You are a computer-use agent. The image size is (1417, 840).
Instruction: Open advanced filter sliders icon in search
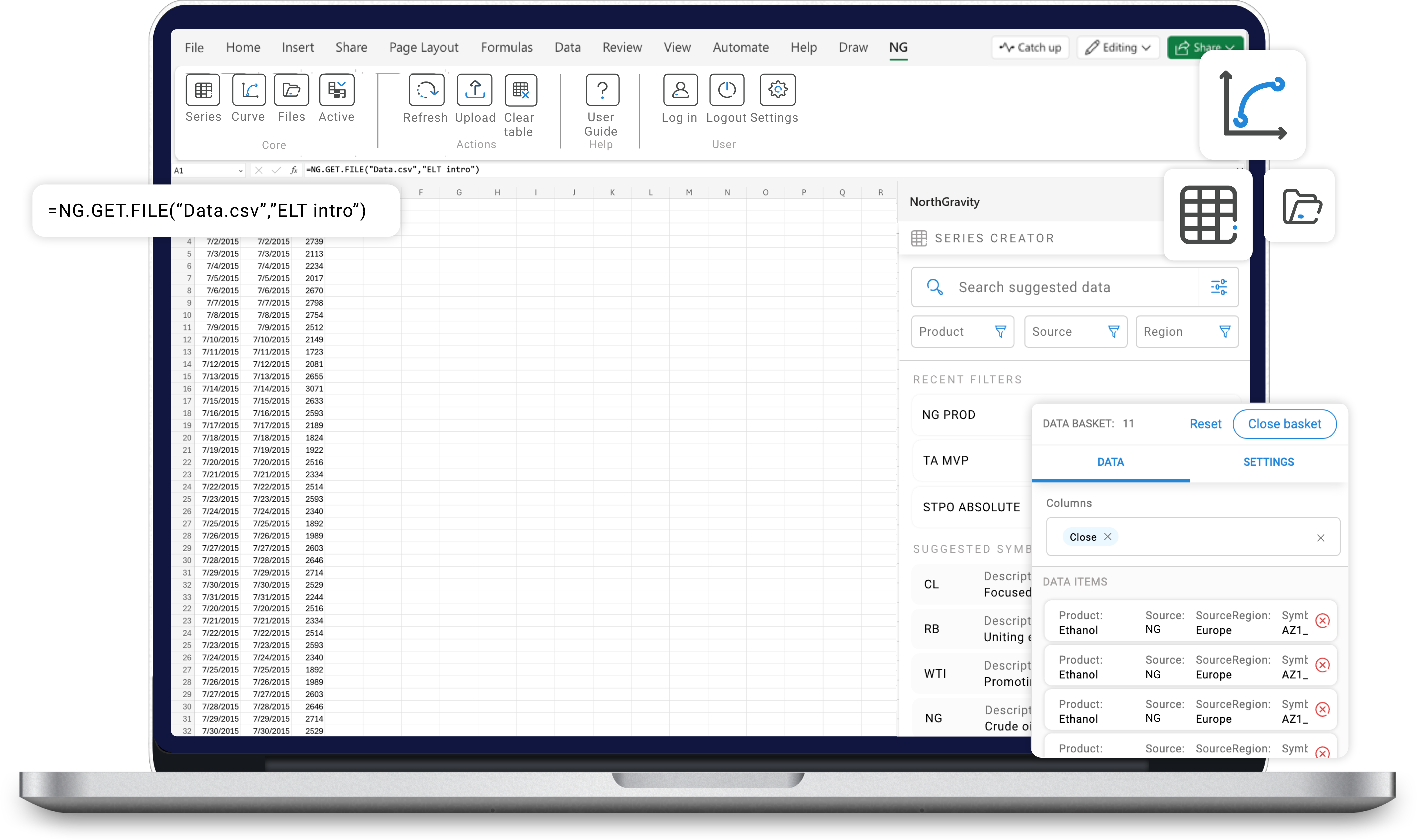[1219, 287]
